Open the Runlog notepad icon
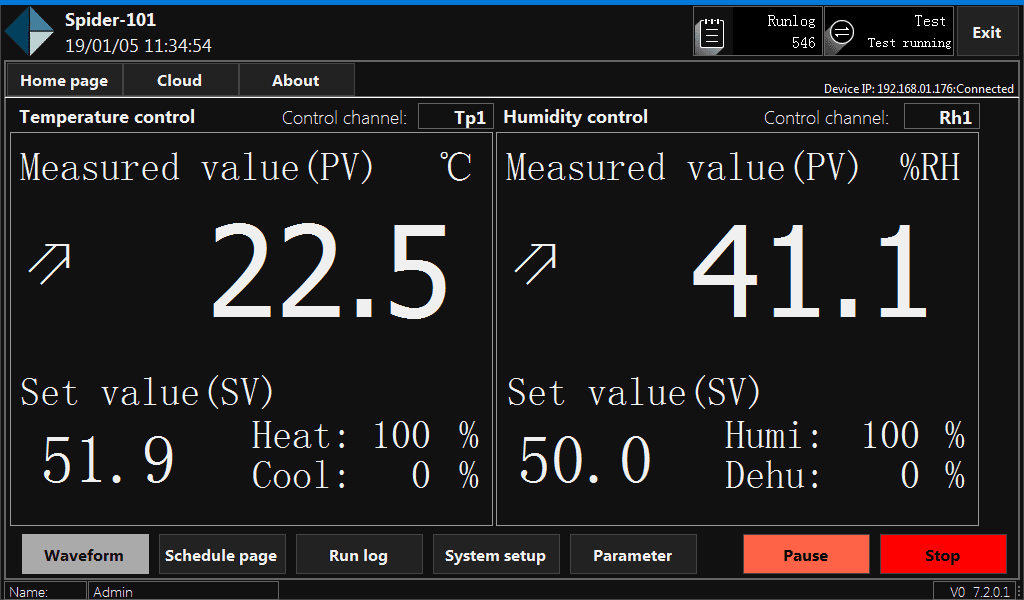The image size is (1024, 600). click(712, 33)
